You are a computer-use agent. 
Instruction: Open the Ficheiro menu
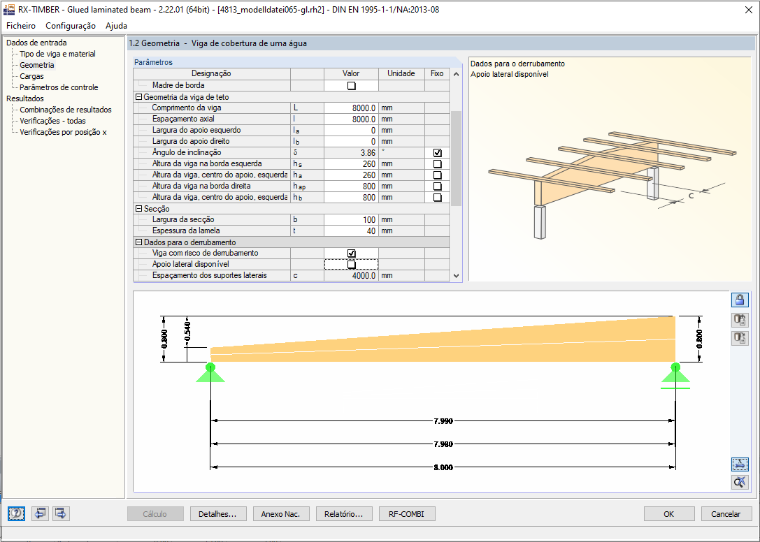(21, 26)
